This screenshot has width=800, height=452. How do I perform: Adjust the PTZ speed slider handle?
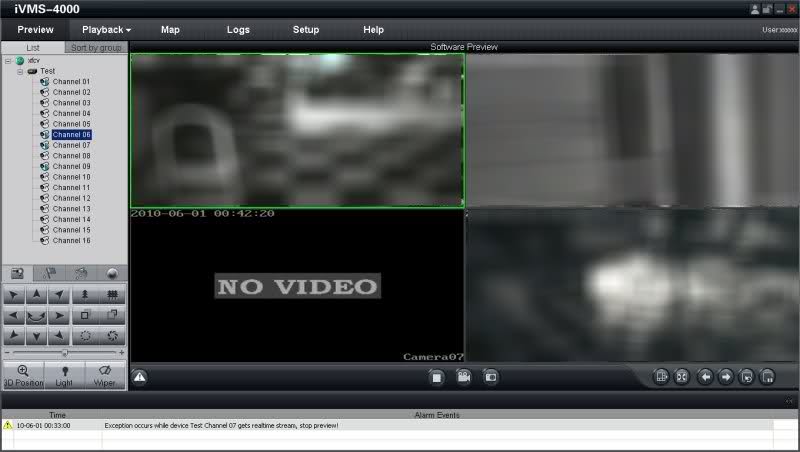click(x=65, y=352)
